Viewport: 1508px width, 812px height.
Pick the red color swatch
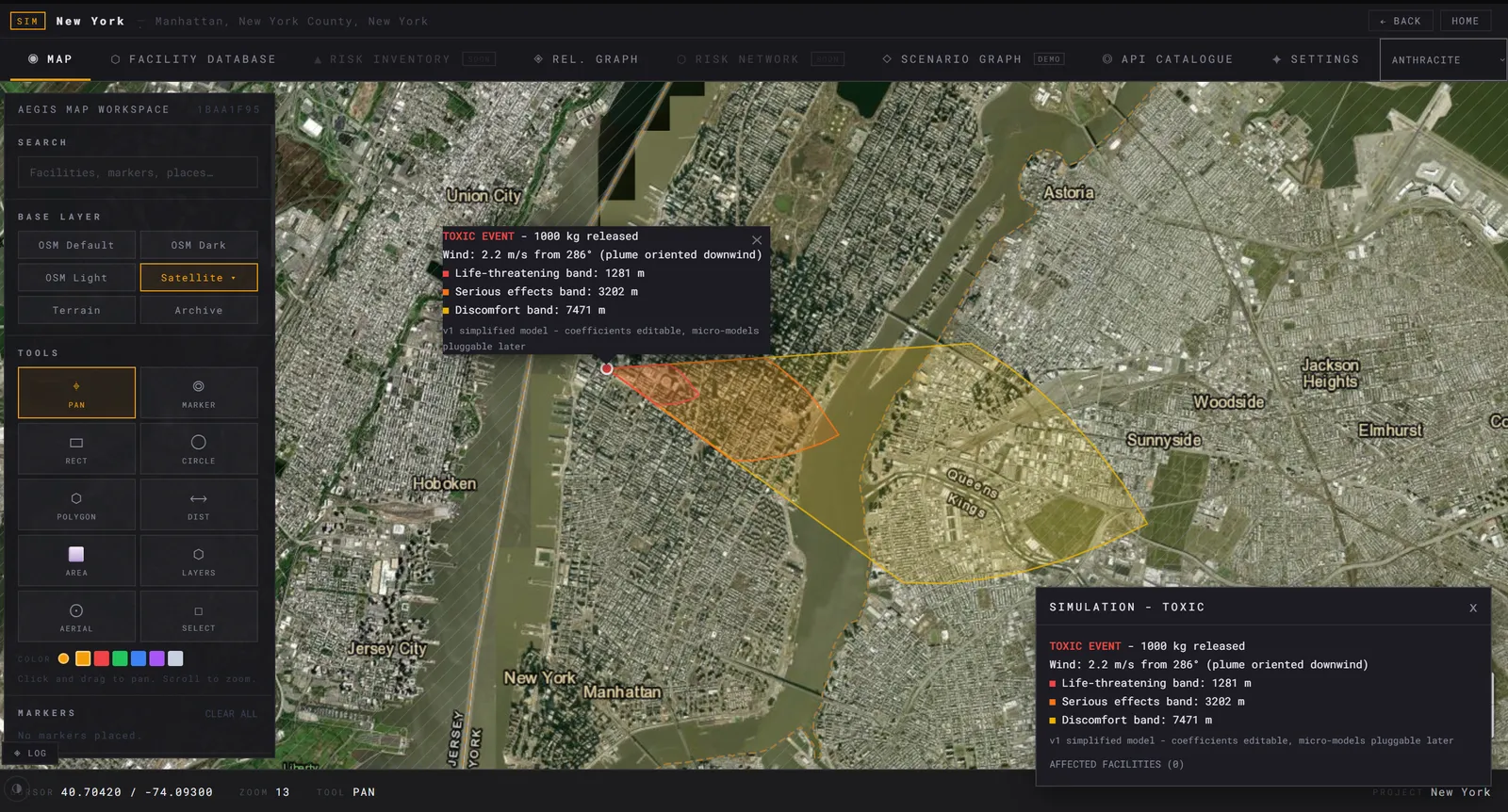tap(102, 658)
